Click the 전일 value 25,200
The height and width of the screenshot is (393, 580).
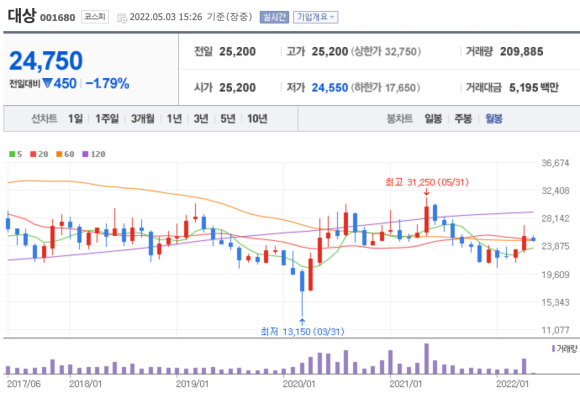(237, 52)
